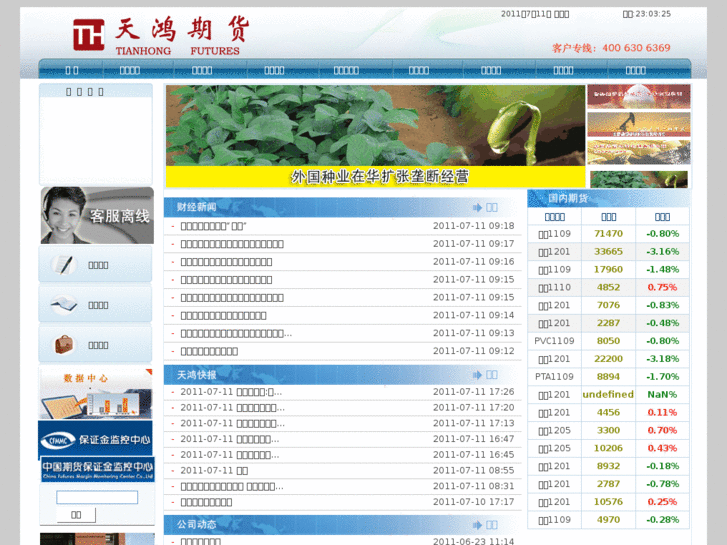Click the price value 17960

[x=608, y=269]
